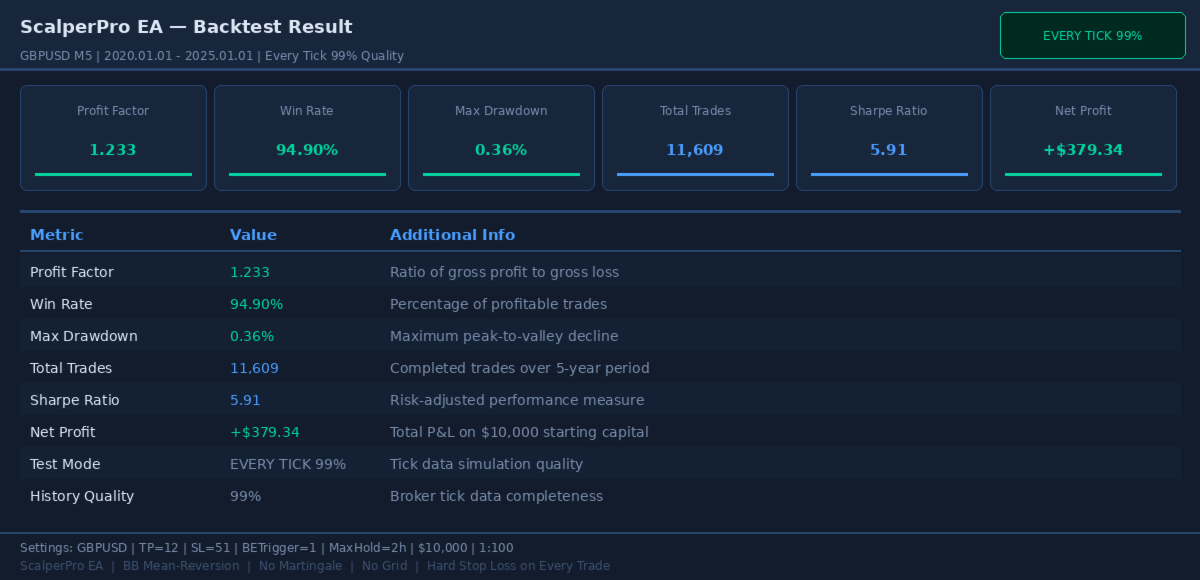
Task: Select the Profit Factor summary card
Action: (113, 138)
